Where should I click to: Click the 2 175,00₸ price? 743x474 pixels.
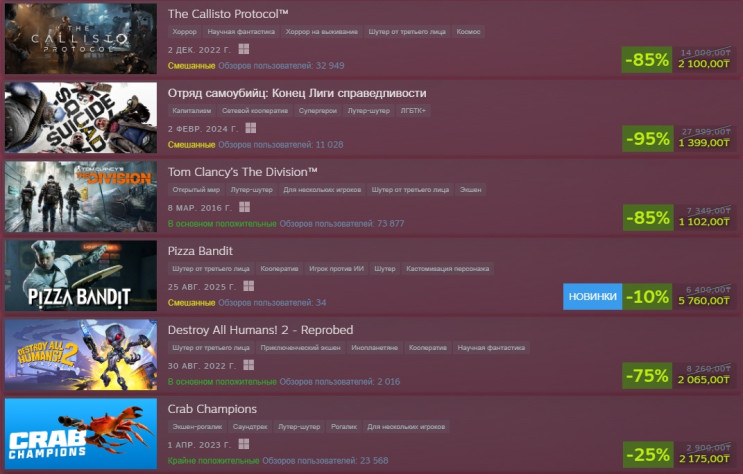coord(704,459)
